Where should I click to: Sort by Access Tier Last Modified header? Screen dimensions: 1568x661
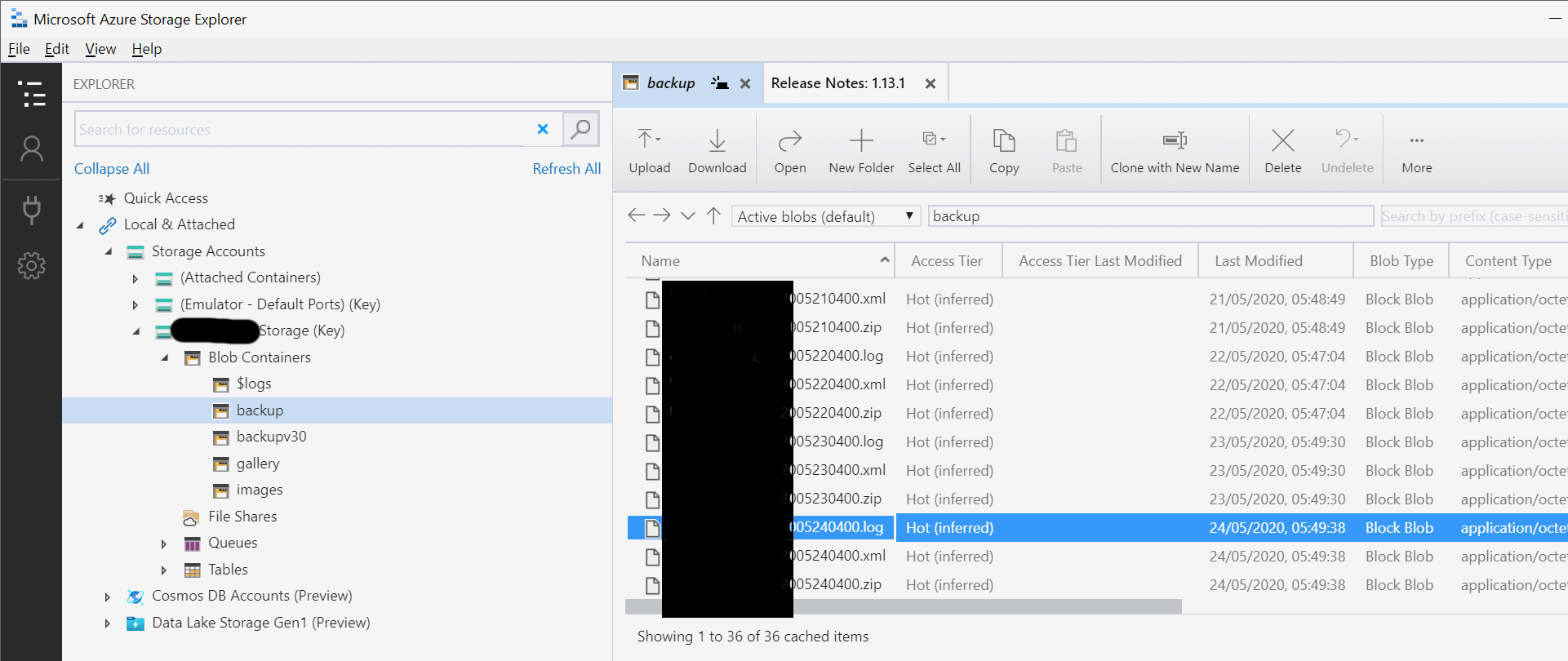[x=1100, y=261]
